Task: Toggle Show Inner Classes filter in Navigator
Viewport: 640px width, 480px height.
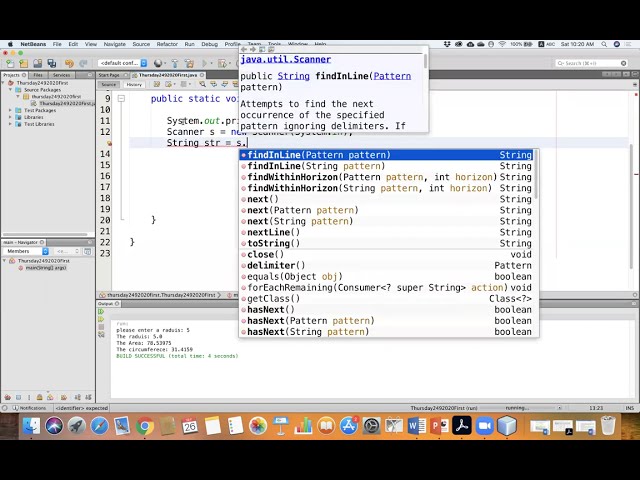Action: (50, 397)
